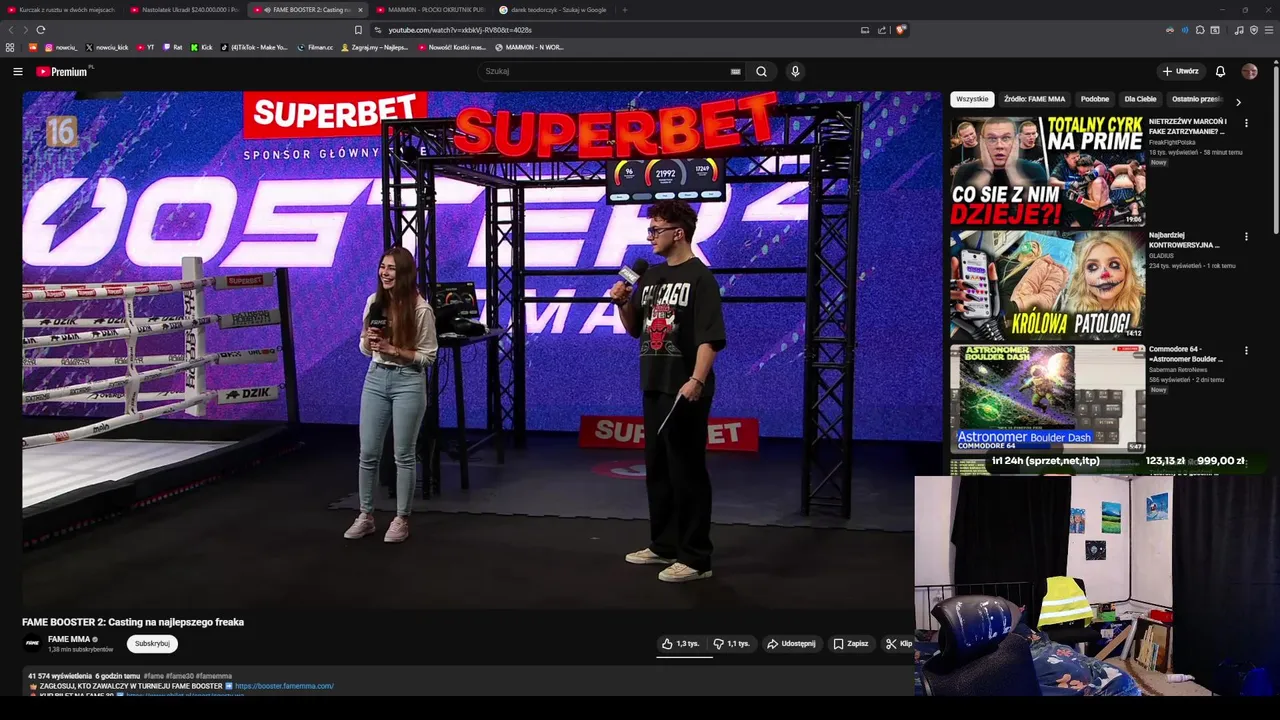Go to YouTube Premium home logo
Image resolution: width=1280 pixels, height=720 pixels.
tap(63, 71)
